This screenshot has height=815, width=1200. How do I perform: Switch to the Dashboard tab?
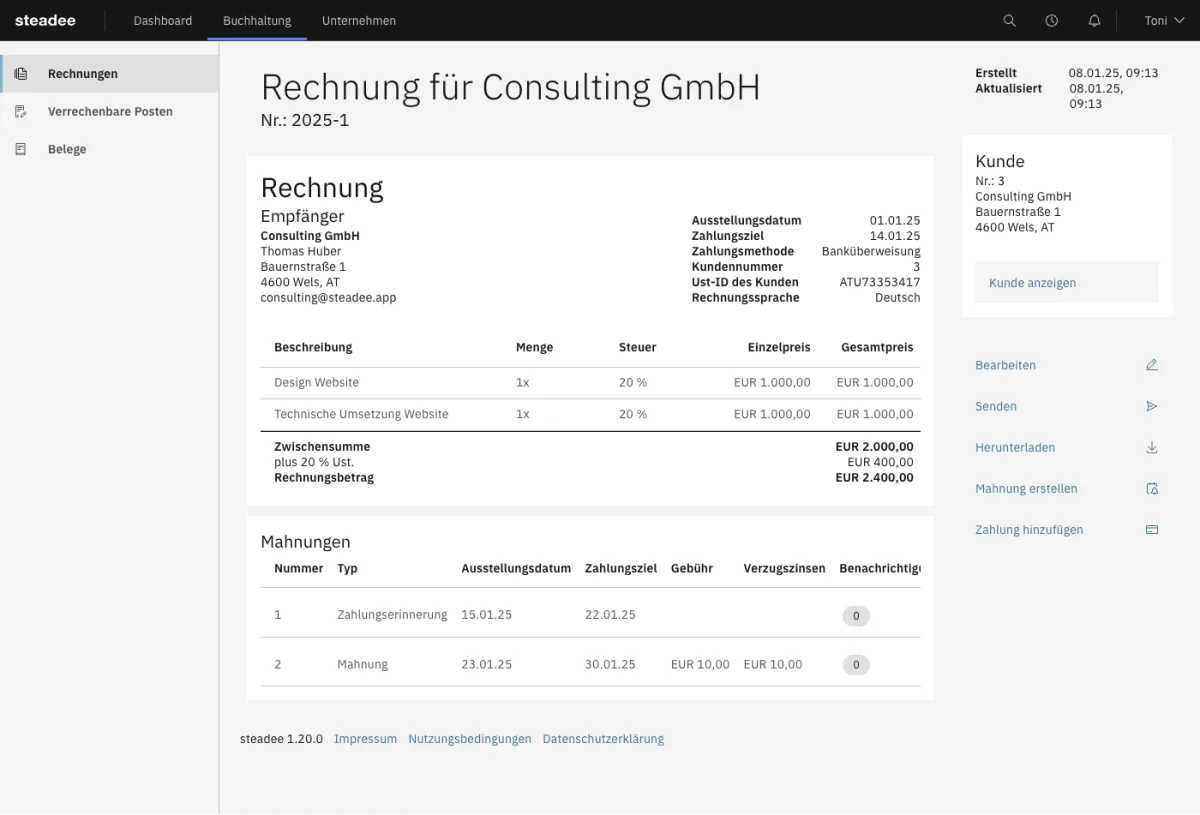tap(162, 21)
